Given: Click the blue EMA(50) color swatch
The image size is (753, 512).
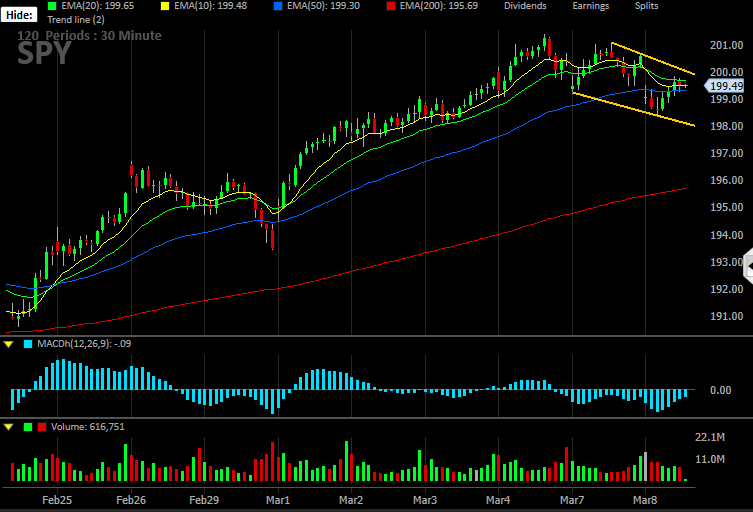Looking at the screenshot, I should coord(278,6).
